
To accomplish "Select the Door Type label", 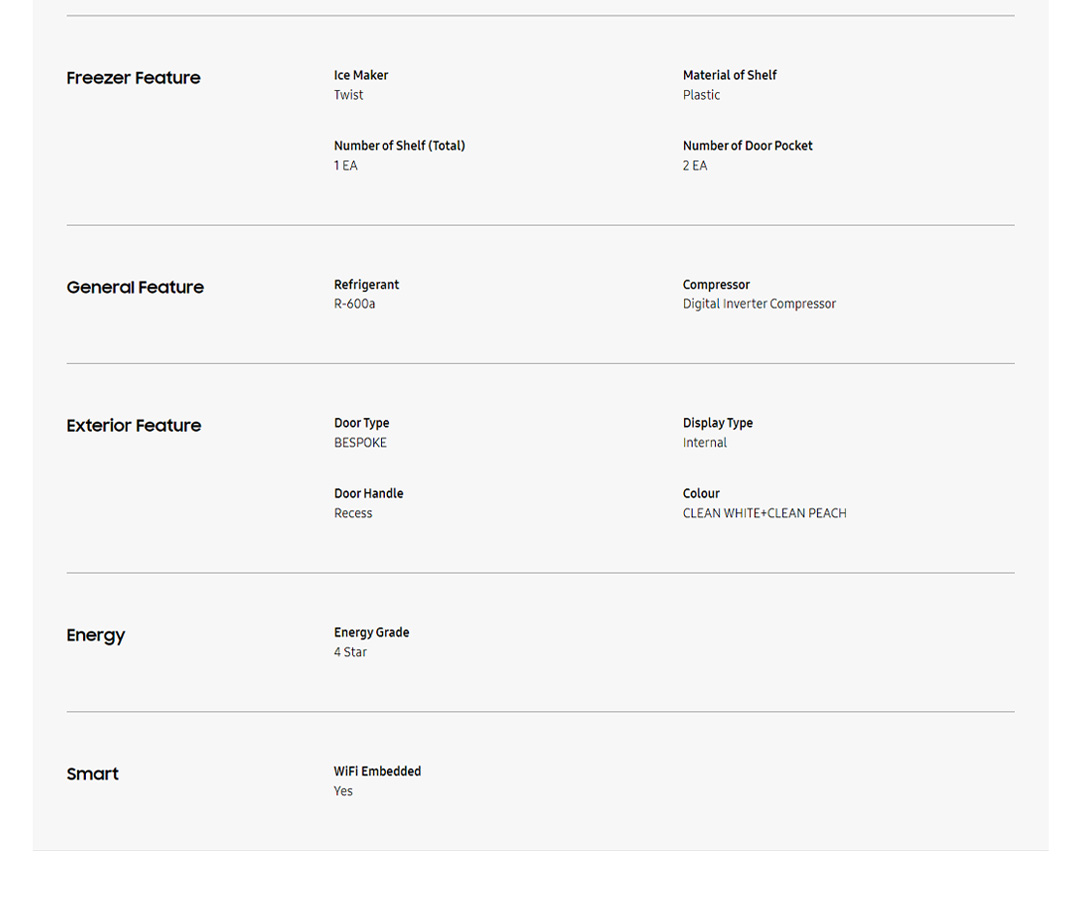I will pos(361,423).
